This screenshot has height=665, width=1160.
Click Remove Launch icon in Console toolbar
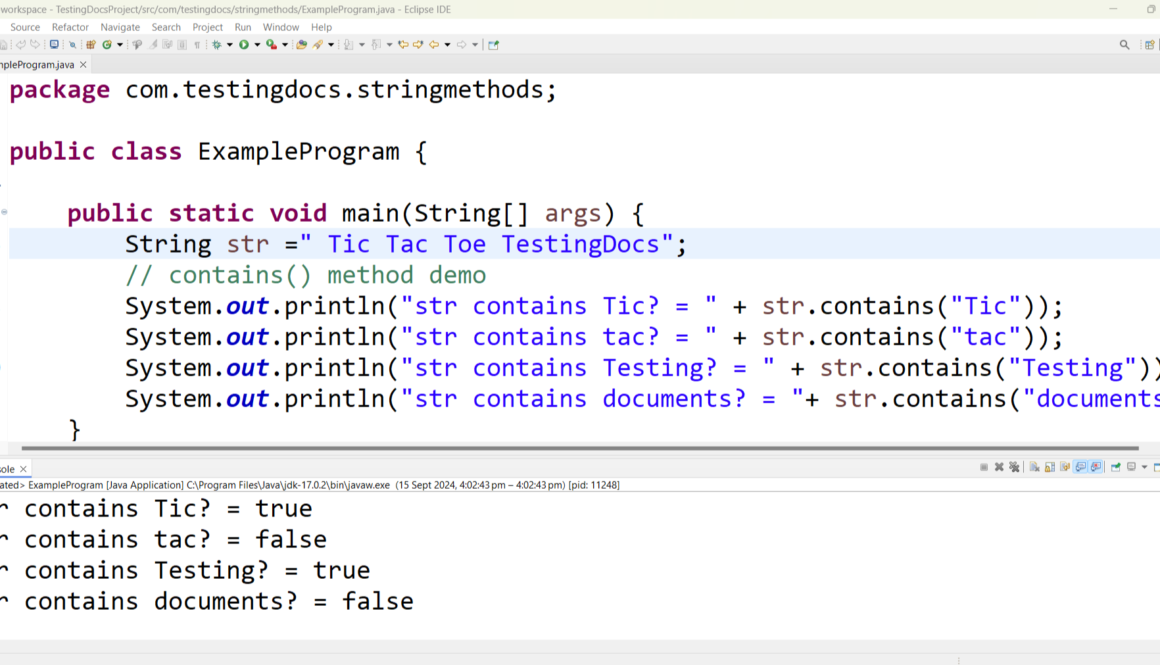[x=999, y=467]
